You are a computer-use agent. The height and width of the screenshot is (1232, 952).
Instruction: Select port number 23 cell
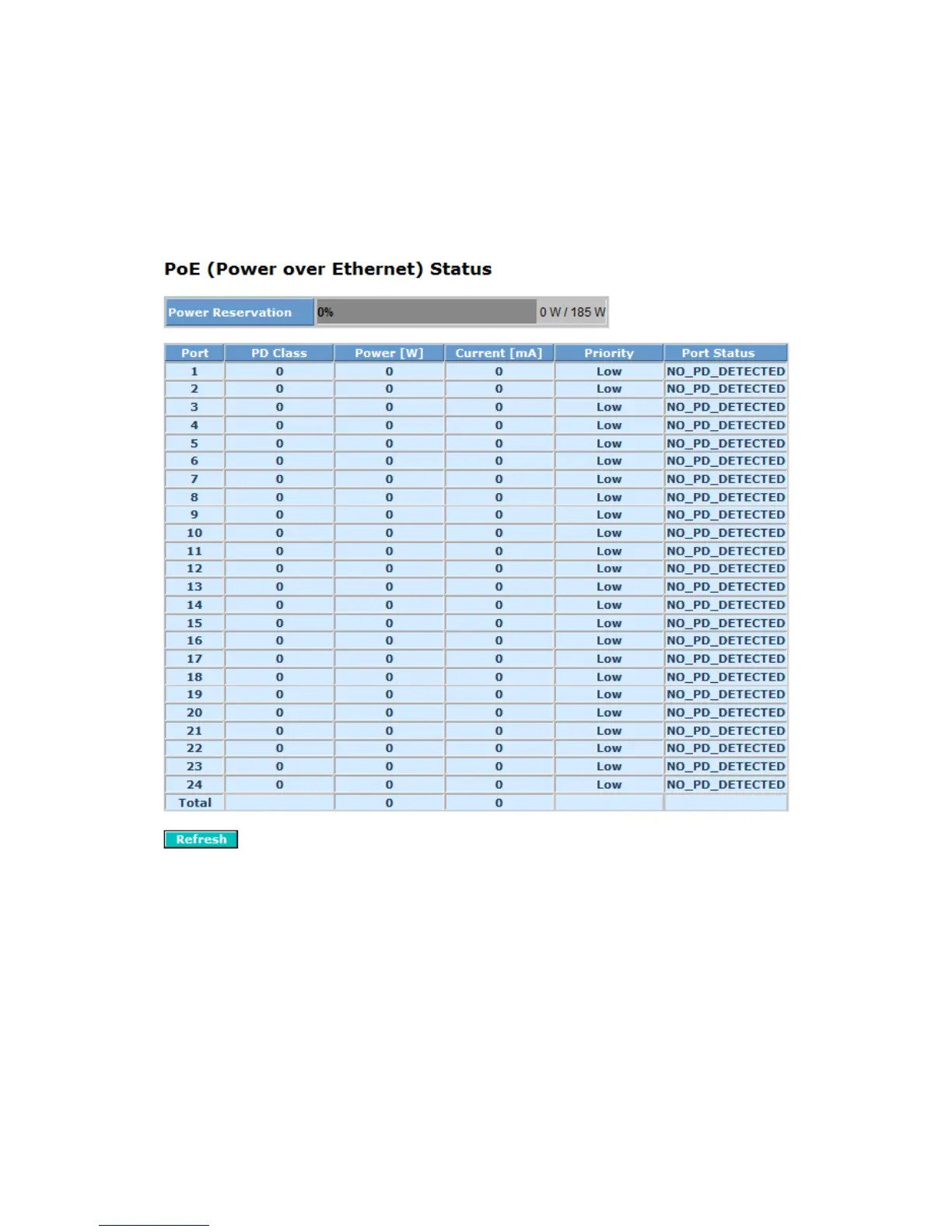click(x=194, y=766)
